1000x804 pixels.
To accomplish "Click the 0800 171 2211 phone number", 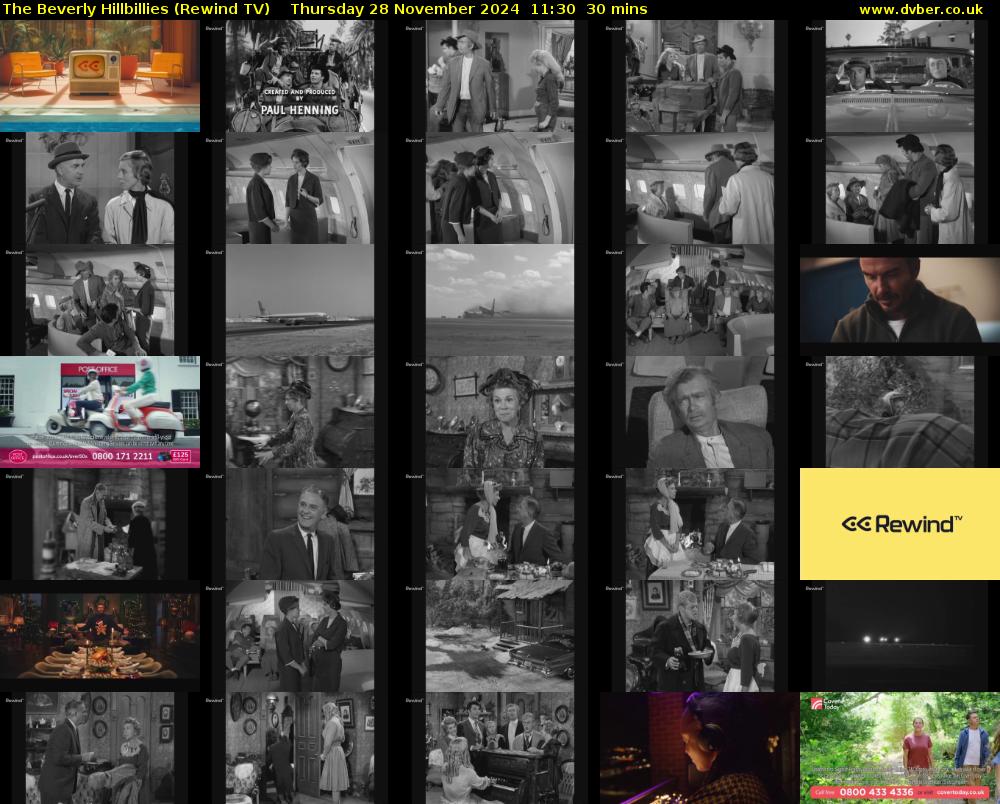I will pyautogui.click(x=122, y=457).
